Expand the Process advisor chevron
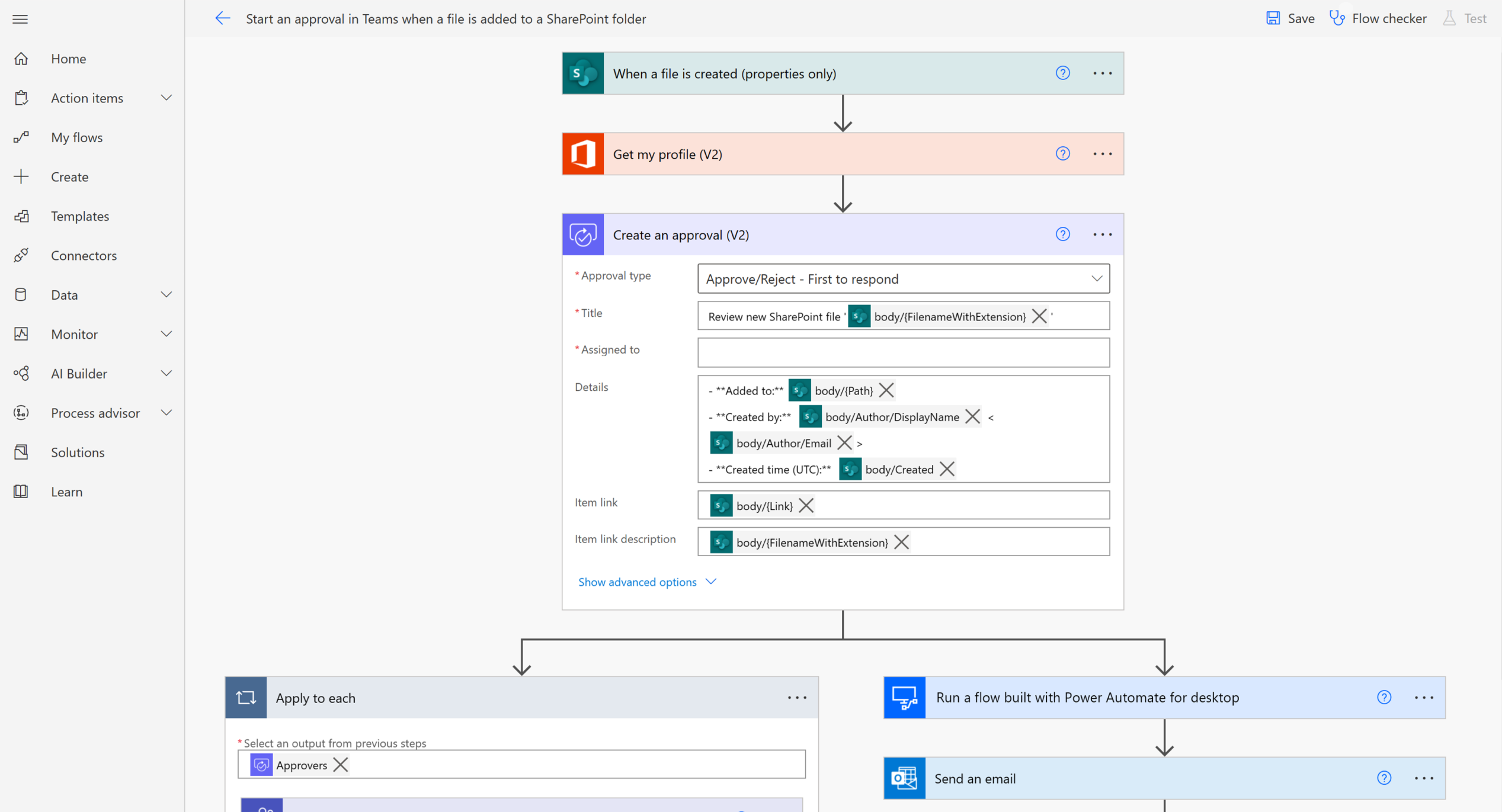The width and height of the screenshot is (1502, 812). [166, 413]
